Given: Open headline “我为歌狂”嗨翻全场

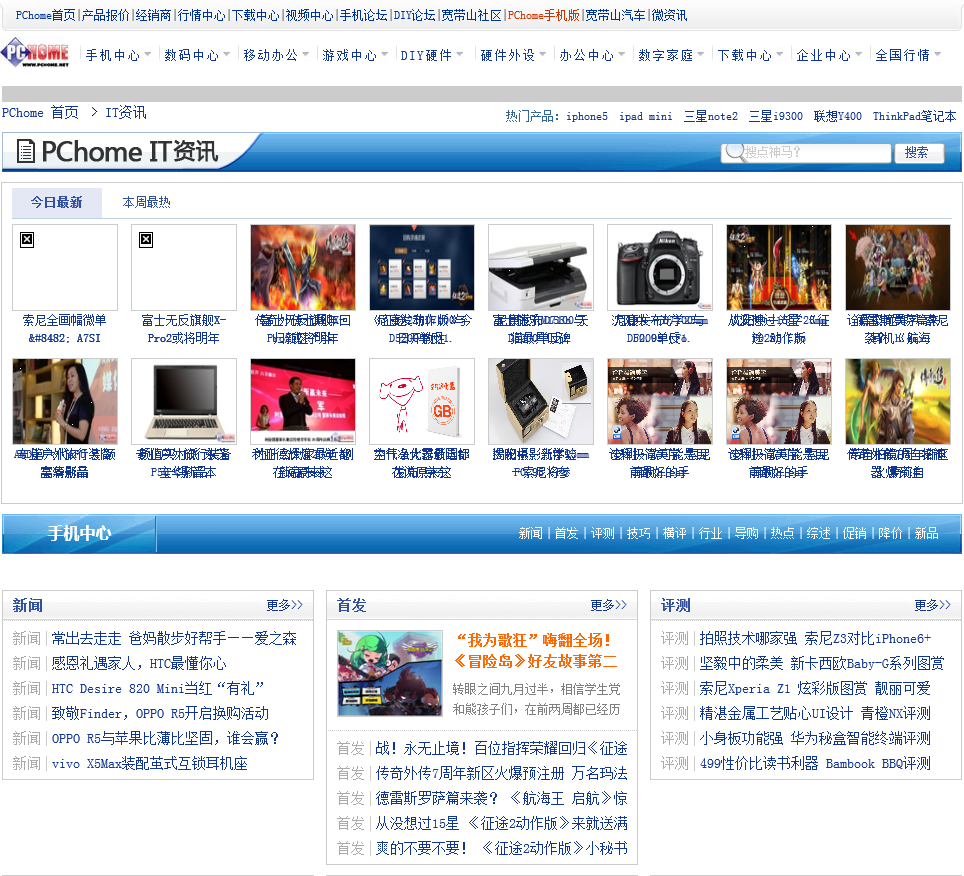Looking at the screenshot, I should click(x=535, y=650).
